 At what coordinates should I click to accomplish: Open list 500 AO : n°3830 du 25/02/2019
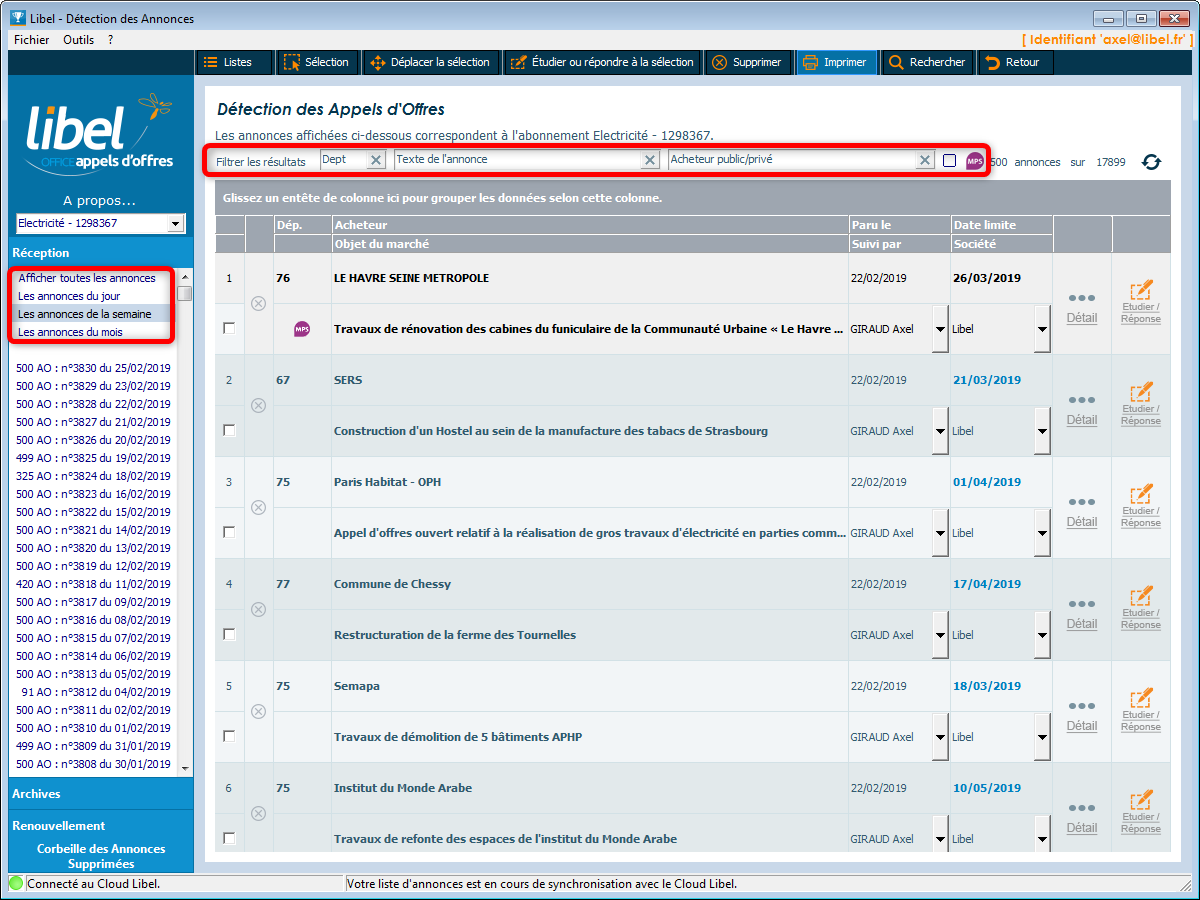coord(94,368)
